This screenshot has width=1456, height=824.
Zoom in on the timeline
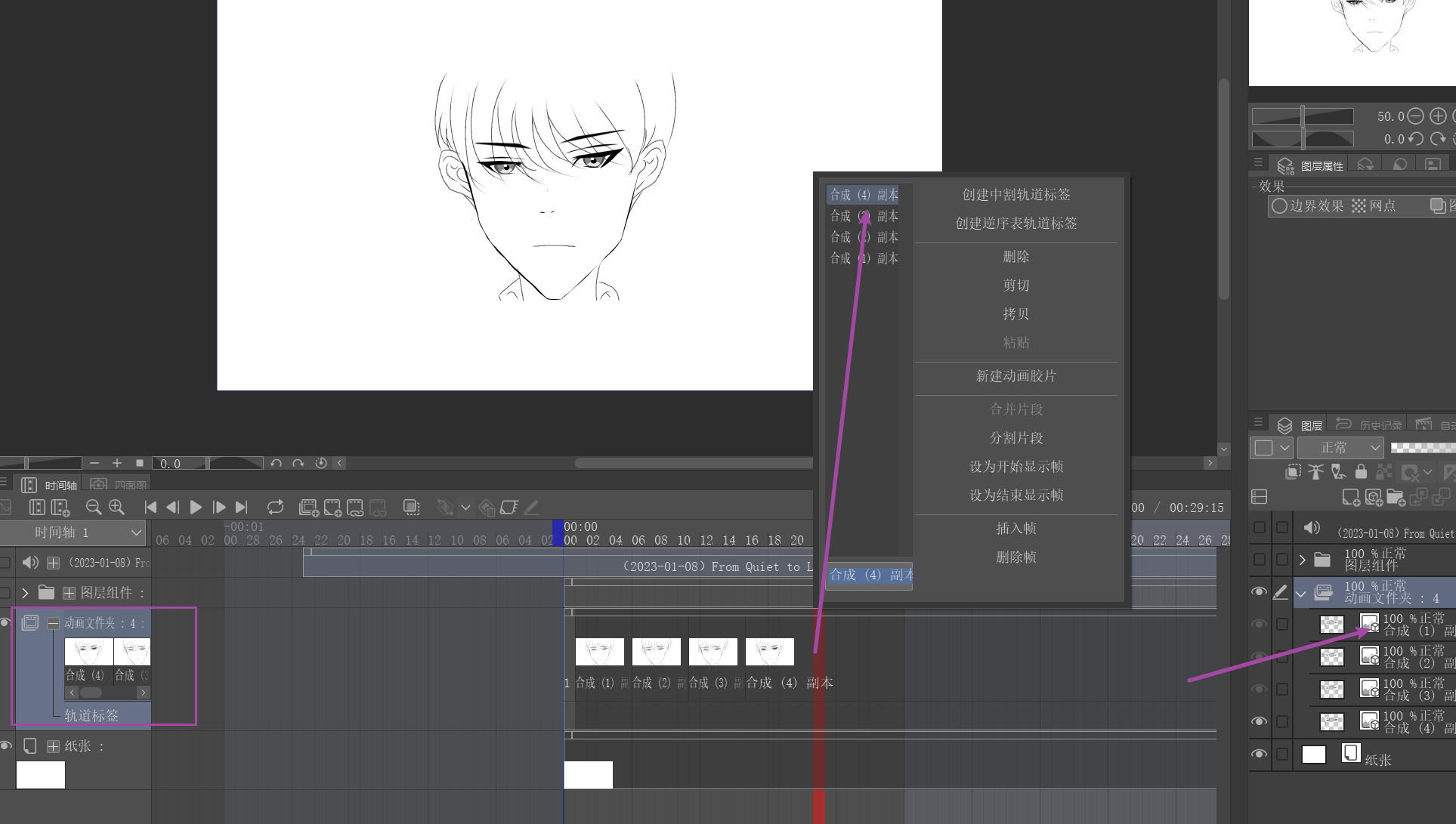pyautogui.click(x=116, y=508)
